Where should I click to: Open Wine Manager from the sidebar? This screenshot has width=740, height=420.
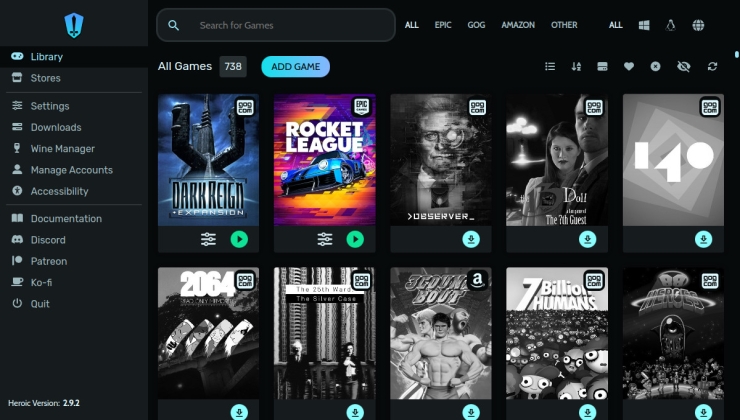(x=62, y=149)
